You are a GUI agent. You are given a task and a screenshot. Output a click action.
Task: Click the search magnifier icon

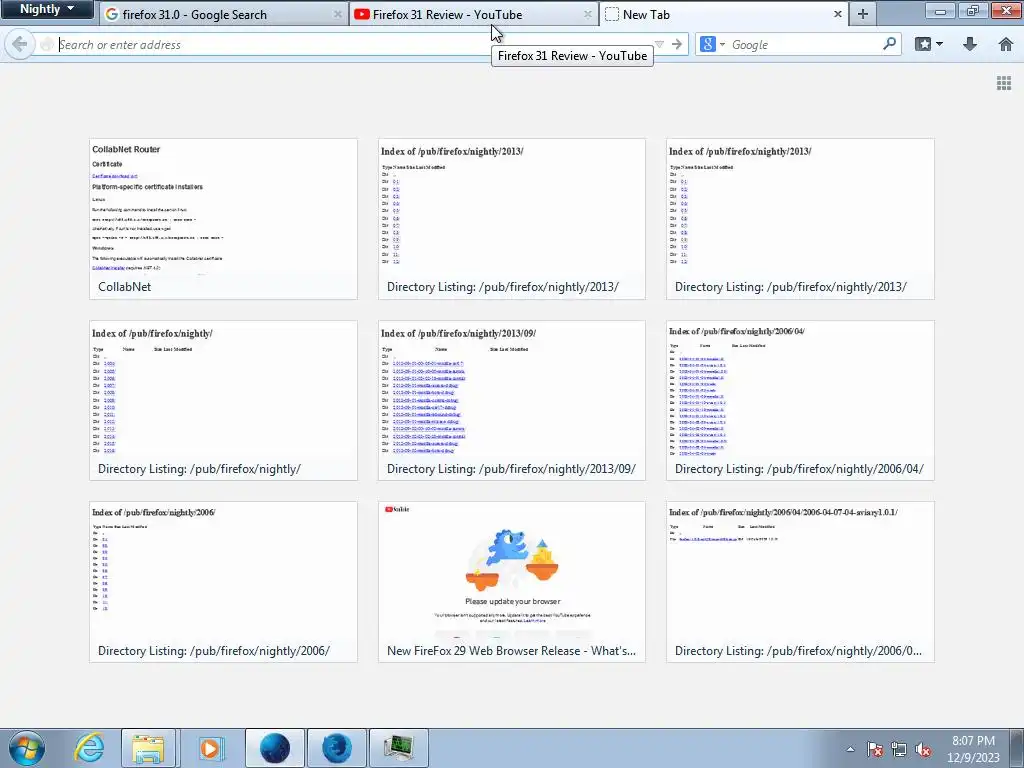pyautogui.click(x=889, y=44)
